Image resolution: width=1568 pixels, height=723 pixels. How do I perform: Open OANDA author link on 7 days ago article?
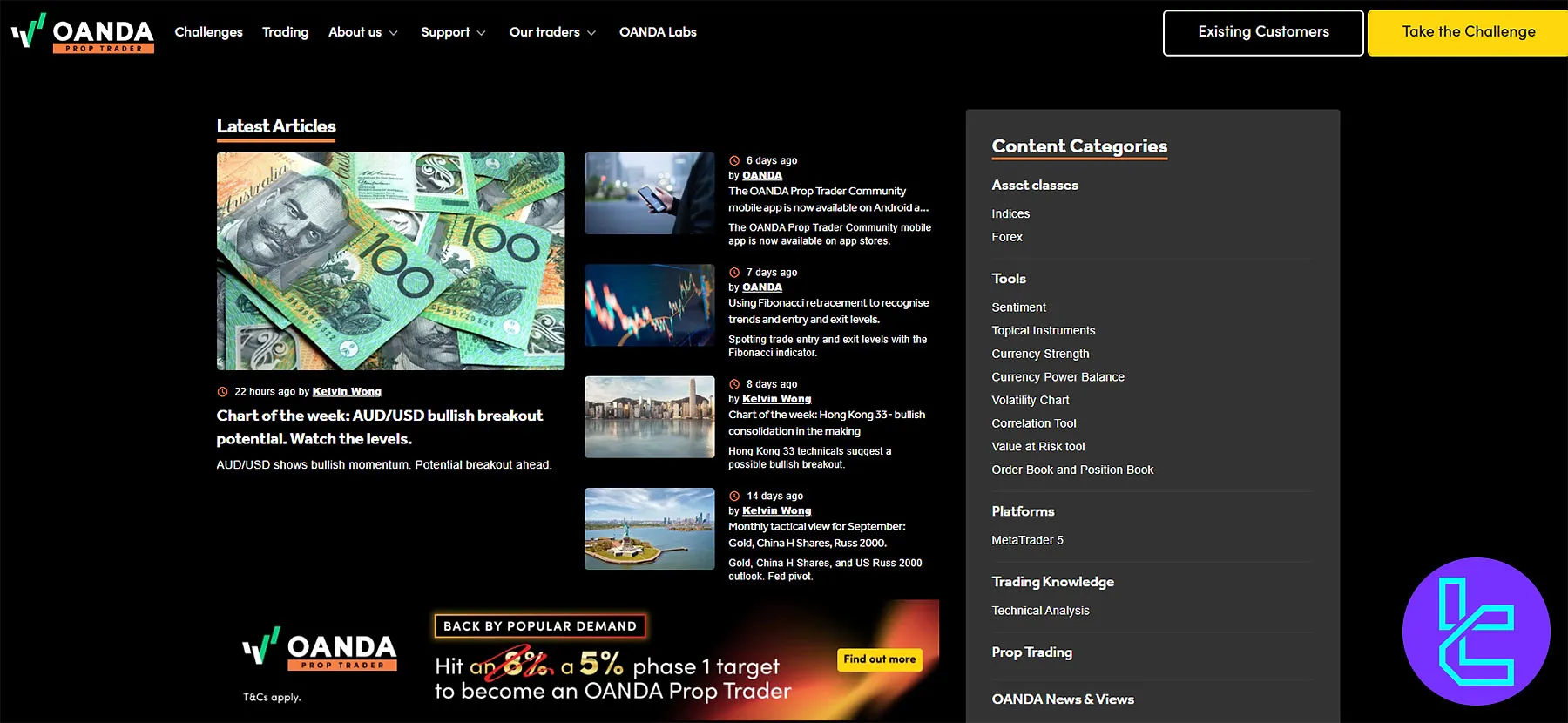(x=762, y=287)
